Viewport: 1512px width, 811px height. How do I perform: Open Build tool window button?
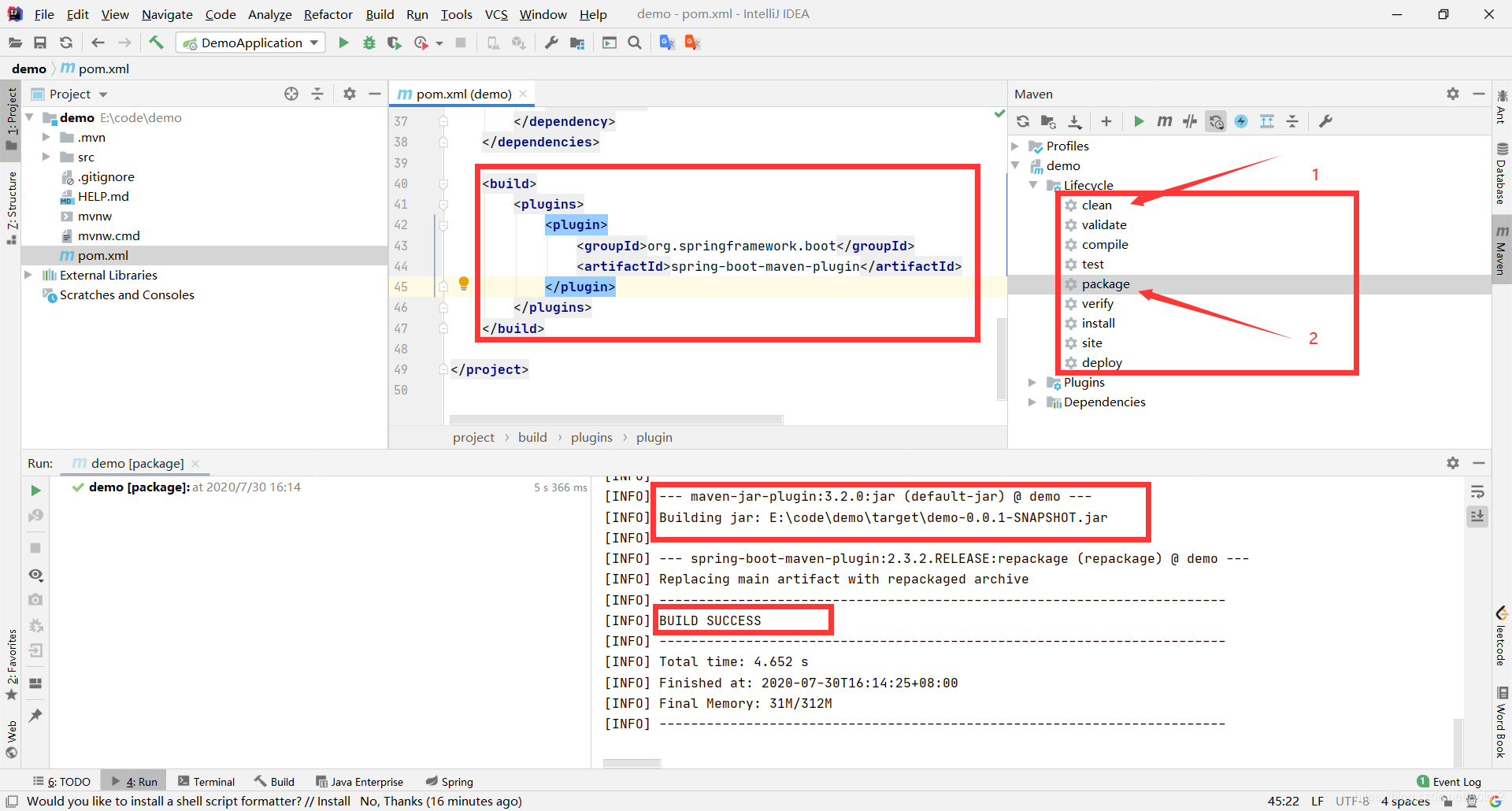click(x=274, y=782)
